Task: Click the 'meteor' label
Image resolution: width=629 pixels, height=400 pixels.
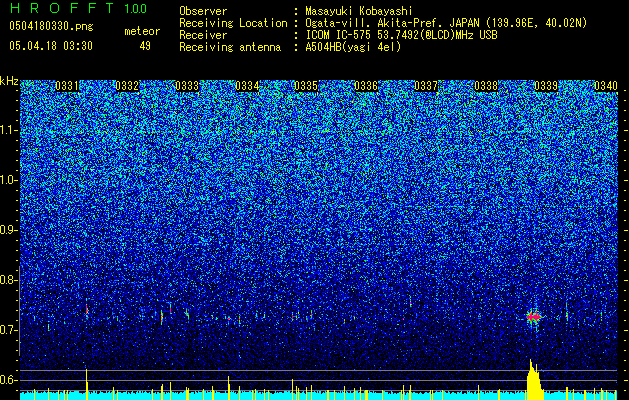Action: coord(142,31)
